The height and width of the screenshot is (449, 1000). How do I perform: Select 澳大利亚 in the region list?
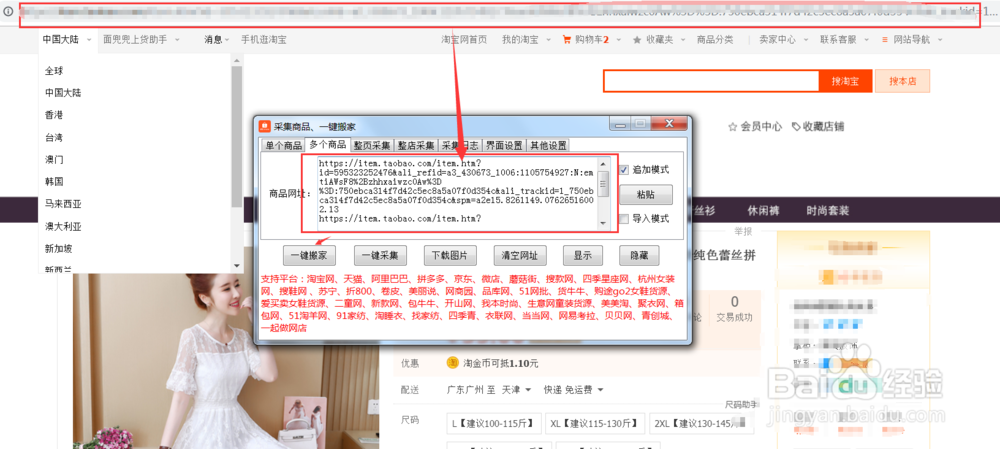[63, 226]
